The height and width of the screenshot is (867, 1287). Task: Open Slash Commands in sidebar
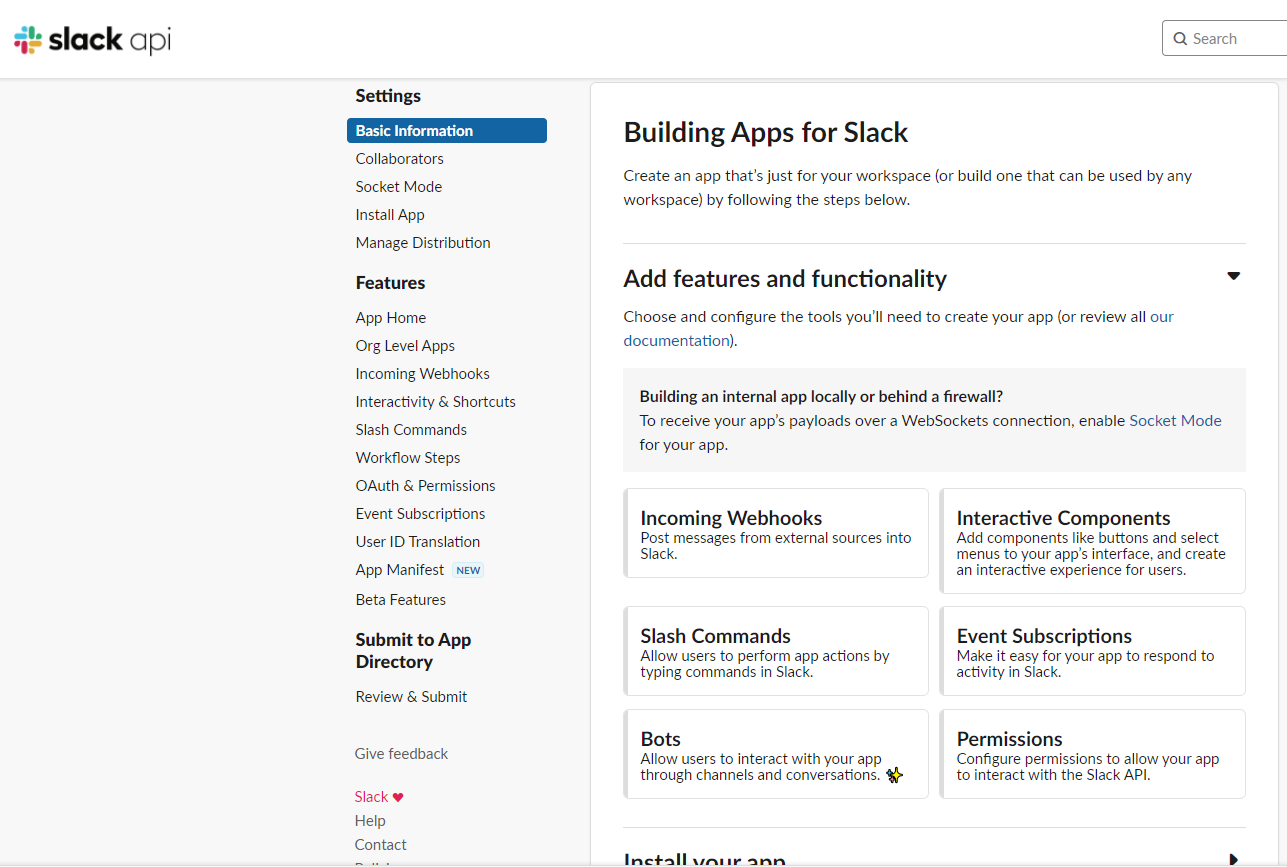pos(411,430)
